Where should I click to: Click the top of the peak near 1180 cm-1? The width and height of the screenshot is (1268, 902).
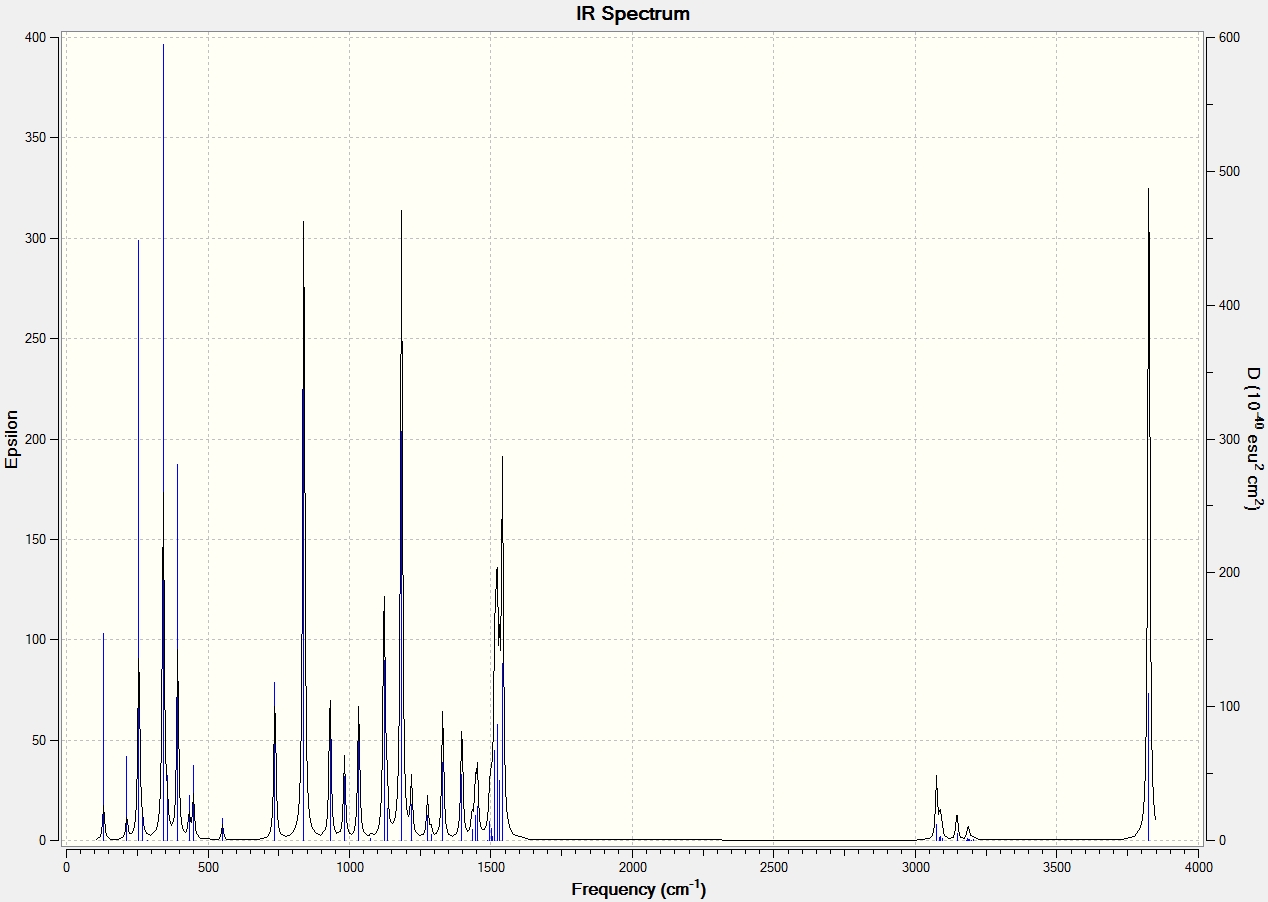click(x=401, y=211)
